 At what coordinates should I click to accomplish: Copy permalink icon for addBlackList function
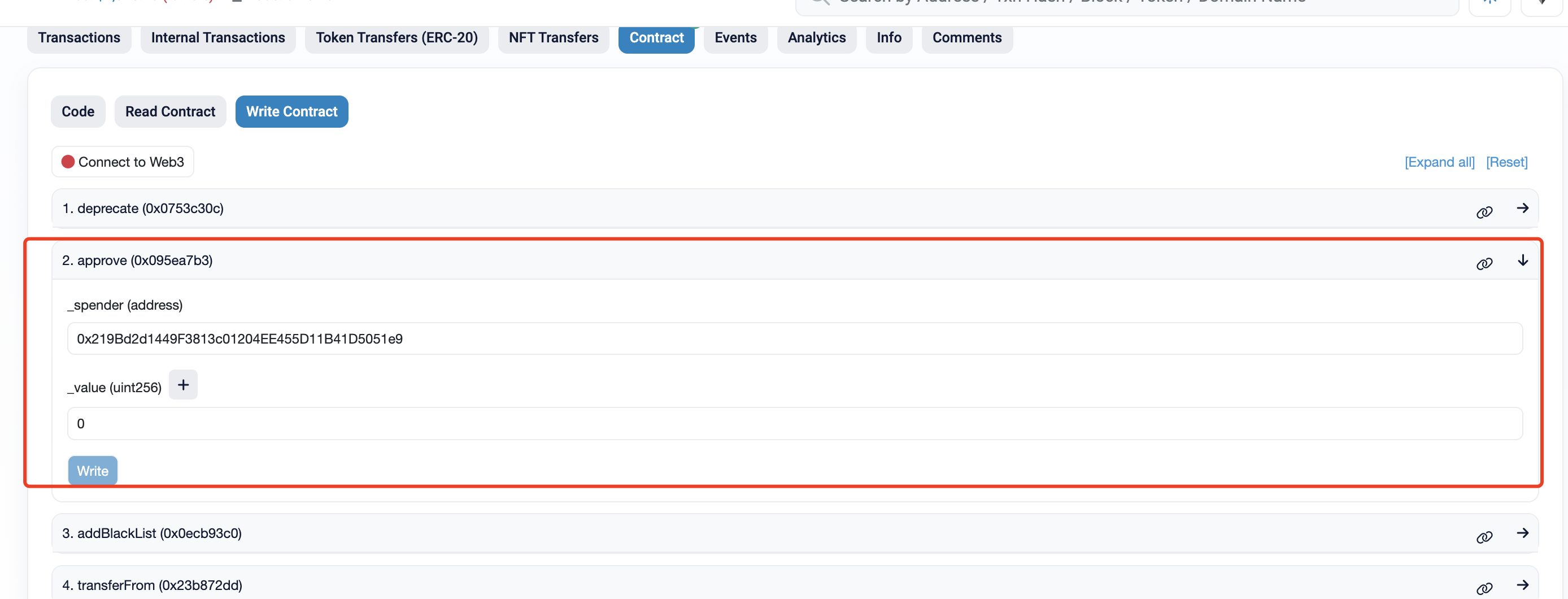pos(1484,536)
